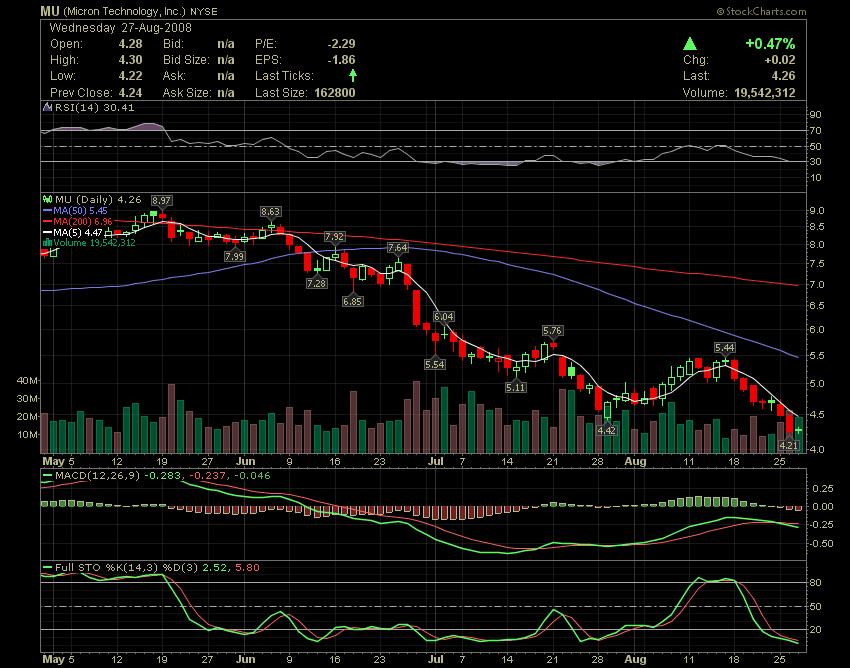The height and width of the screenshot is (668, 850).
Task: Click the candlestick icon beside MU (Daily)
Action: point(48,200)
